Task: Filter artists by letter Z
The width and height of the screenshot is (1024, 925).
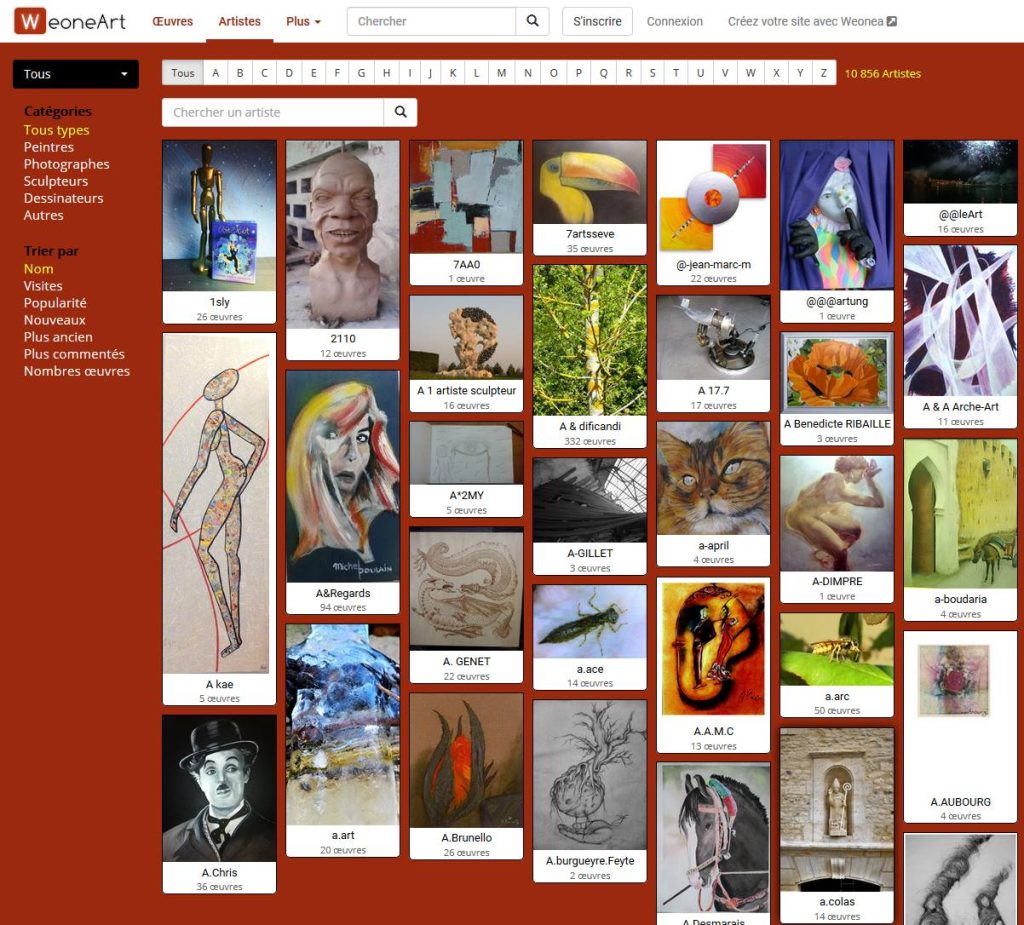Action: click(824, 73)
